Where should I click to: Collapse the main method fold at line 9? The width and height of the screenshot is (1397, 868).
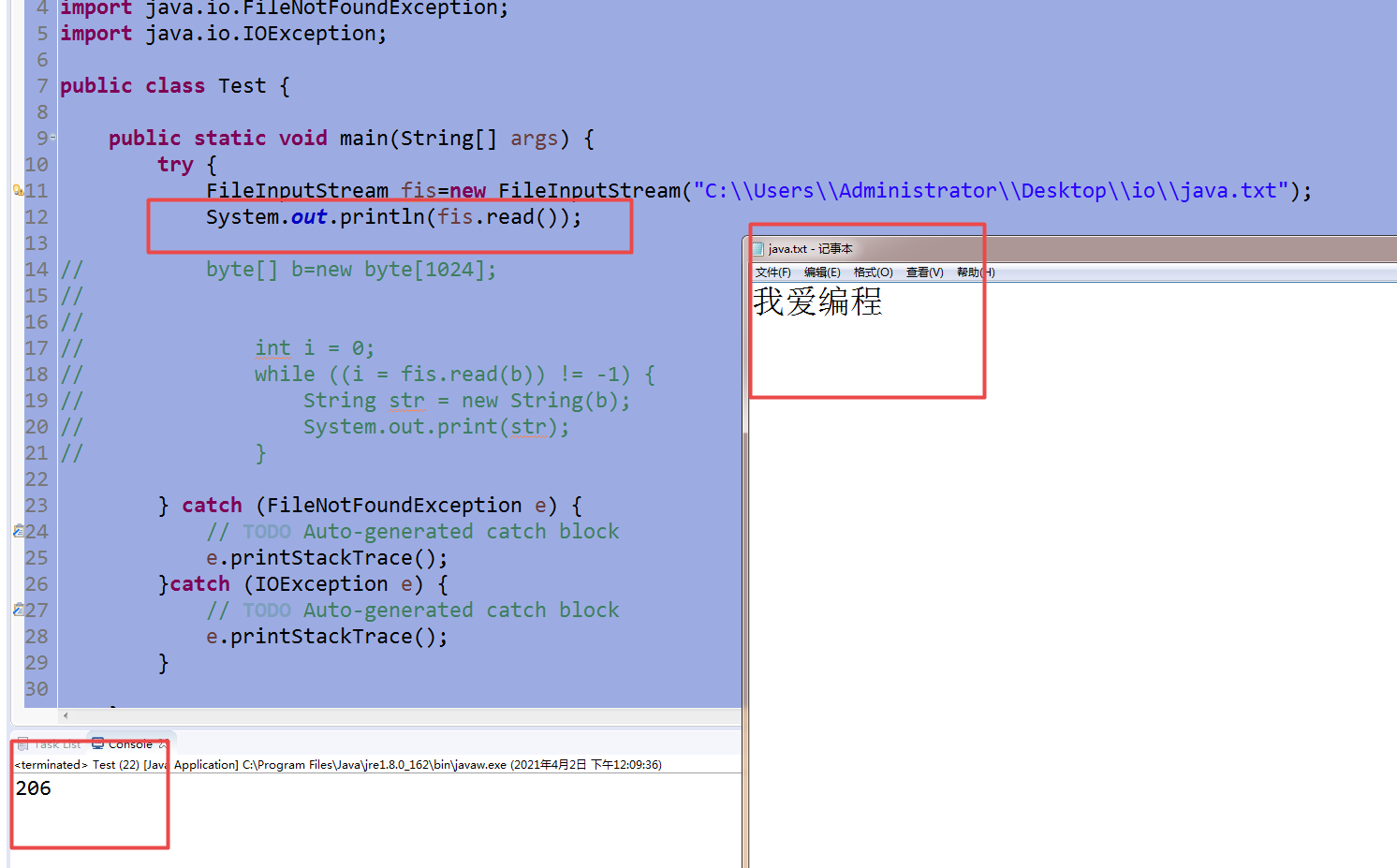tap(53, 138)
